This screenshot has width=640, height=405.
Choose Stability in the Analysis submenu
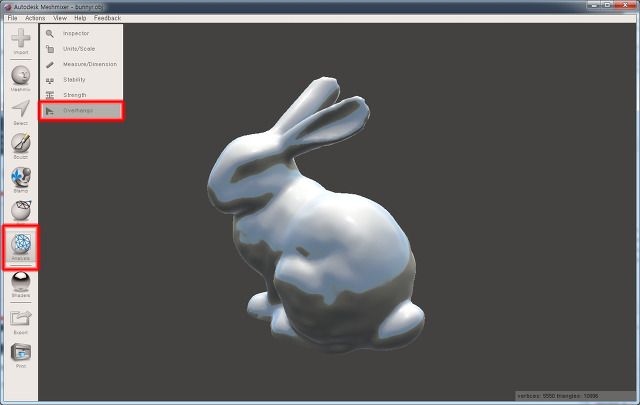[x=81, y=80]
